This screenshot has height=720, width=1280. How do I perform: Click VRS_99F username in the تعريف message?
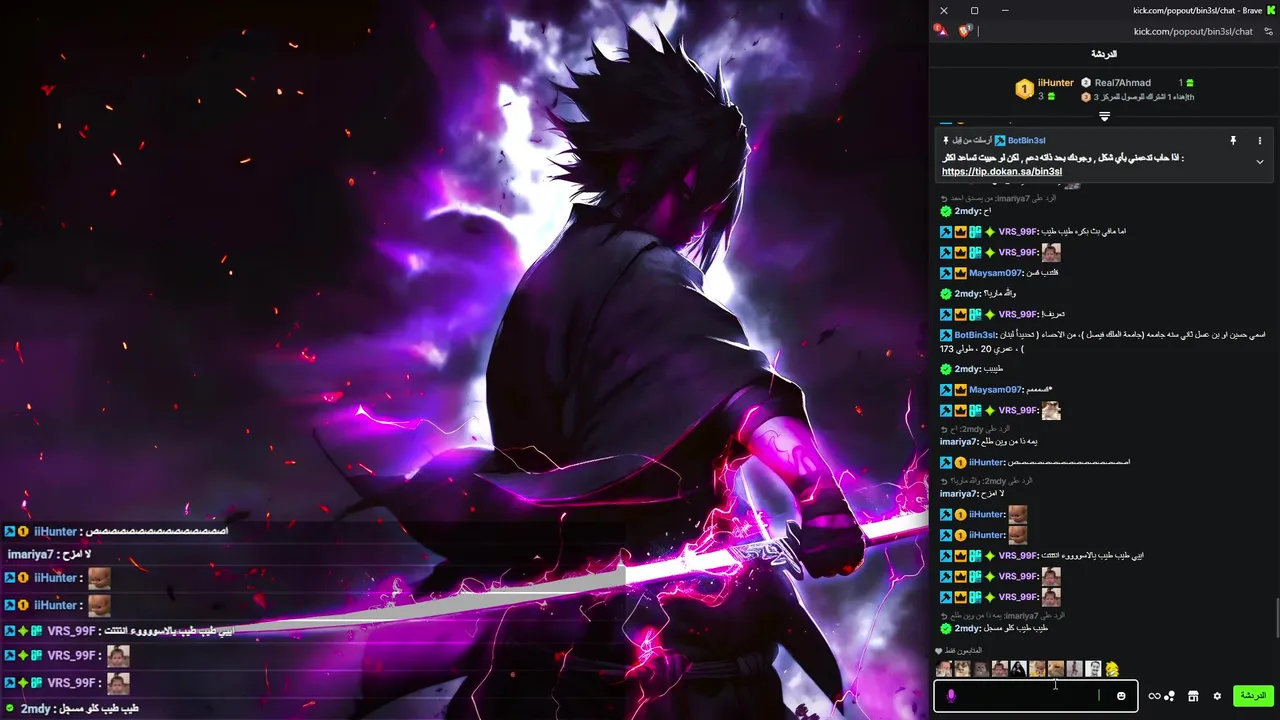pyautogui.click(x=1019, y=315)
